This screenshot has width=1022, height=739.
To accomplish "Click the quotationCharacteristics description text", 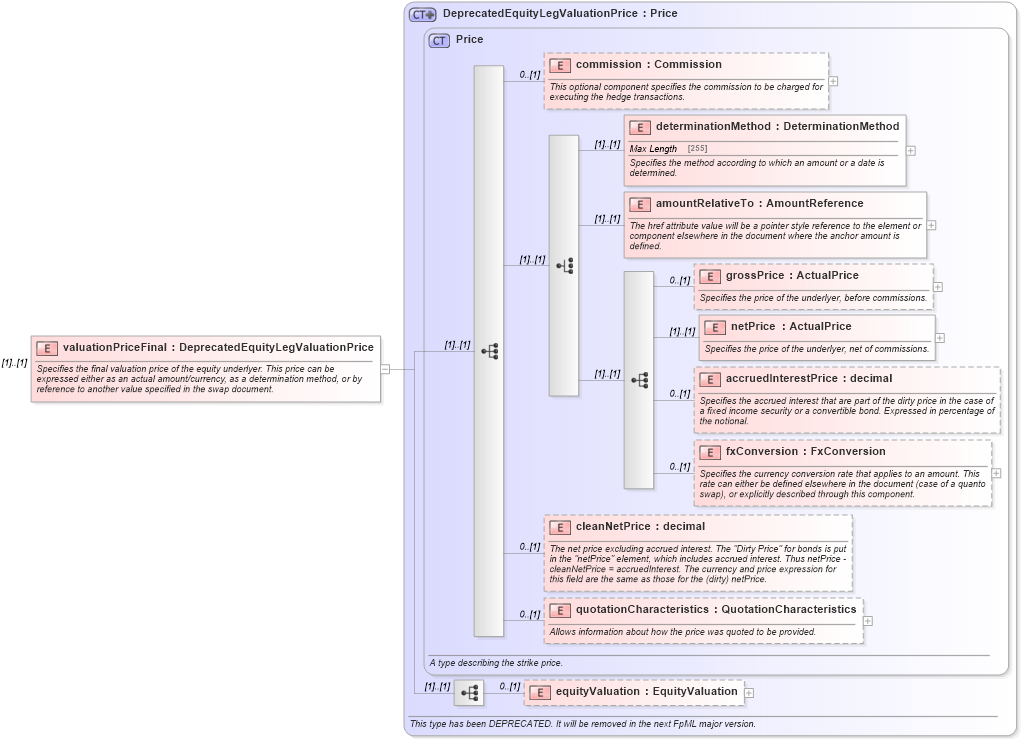I will (682, 631).
